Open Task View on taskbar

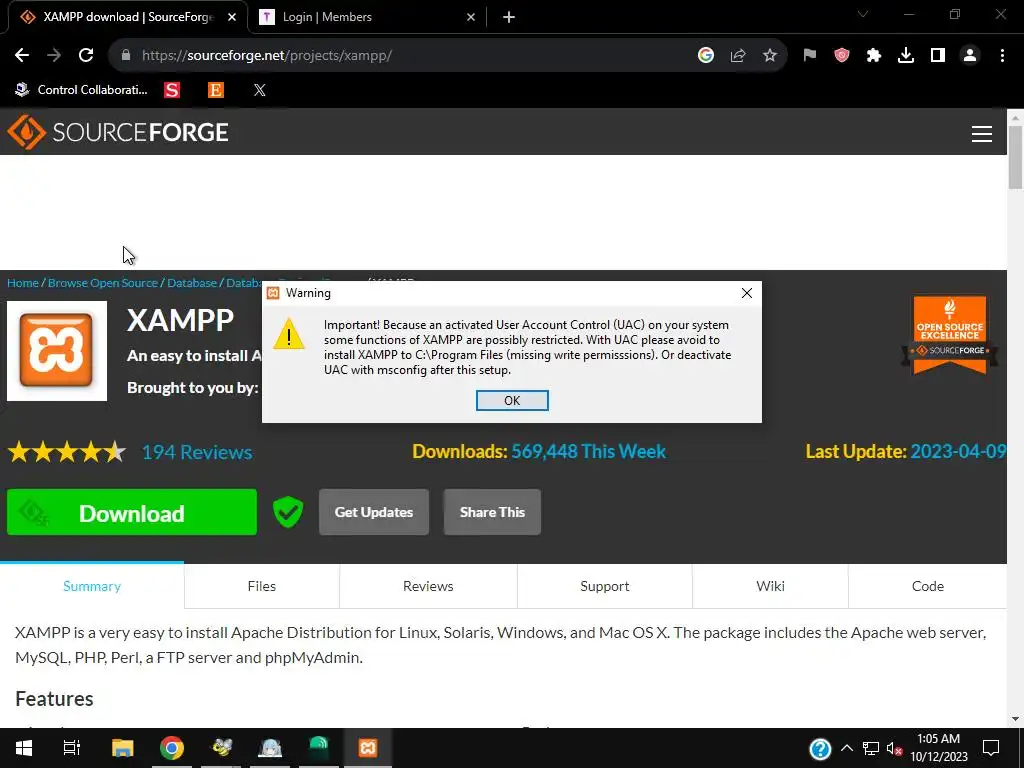[x=71, y=748]
